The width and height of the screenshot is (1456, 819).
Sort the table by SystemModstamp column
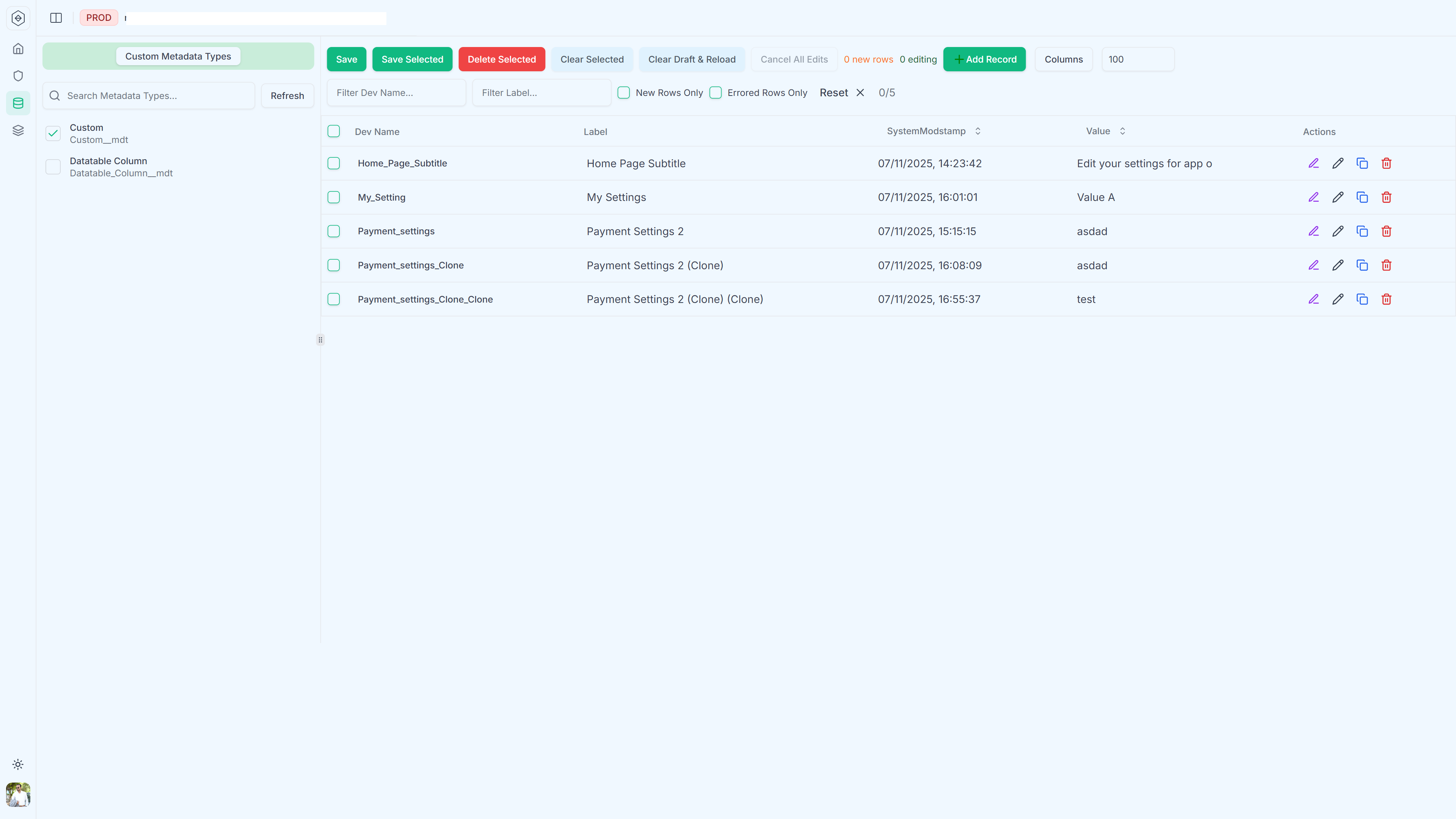(978, 130)
